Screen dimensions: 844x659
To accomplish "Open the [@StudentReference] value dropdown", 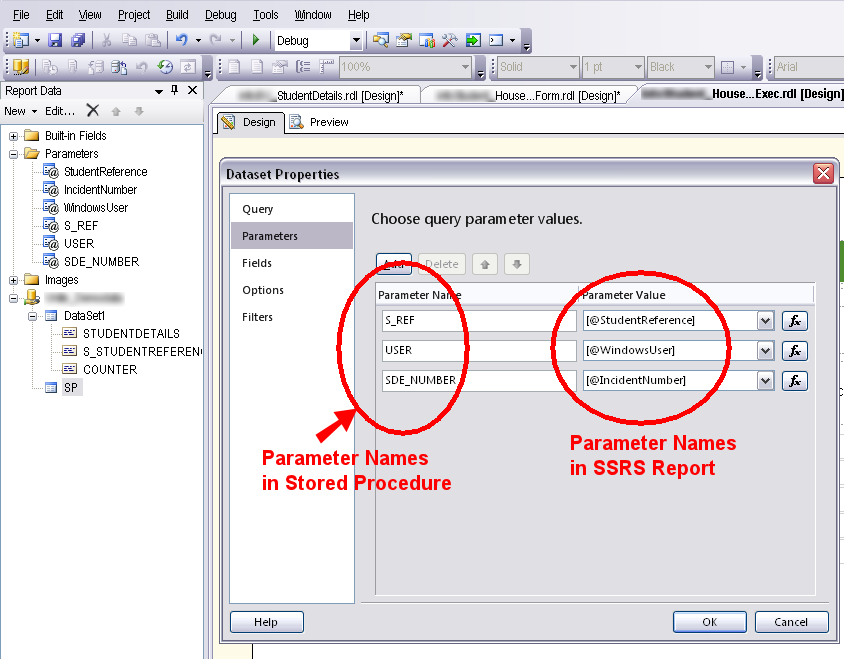I will 766,321.
